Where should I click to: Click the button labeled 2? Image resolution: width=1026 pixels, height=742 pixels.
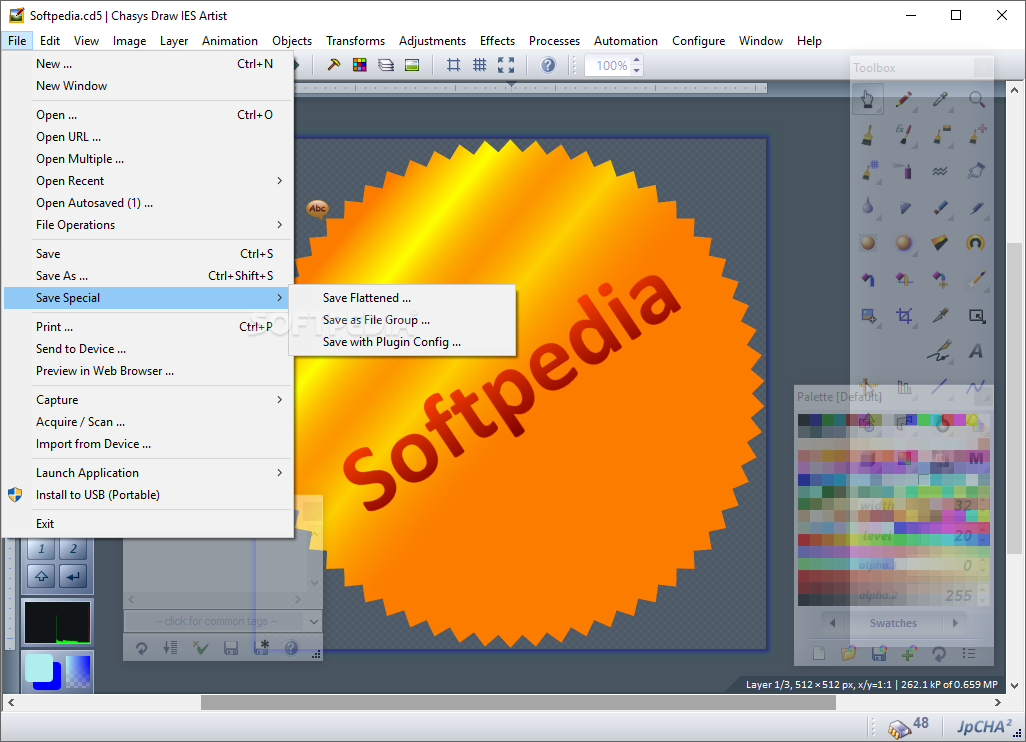(73, 548)
